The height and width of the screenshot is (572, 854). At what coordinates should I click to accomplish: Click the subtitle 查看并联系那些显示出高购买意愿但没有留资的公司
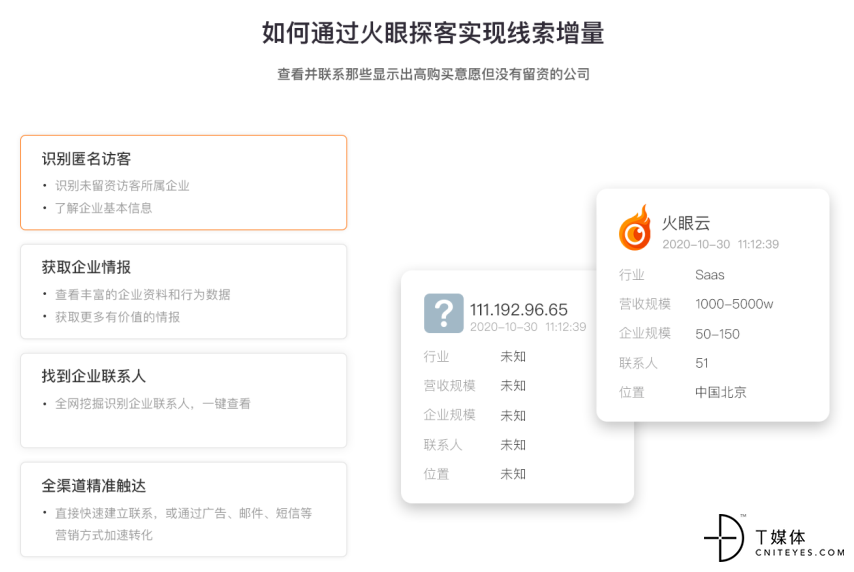click(x=434, y=74)
